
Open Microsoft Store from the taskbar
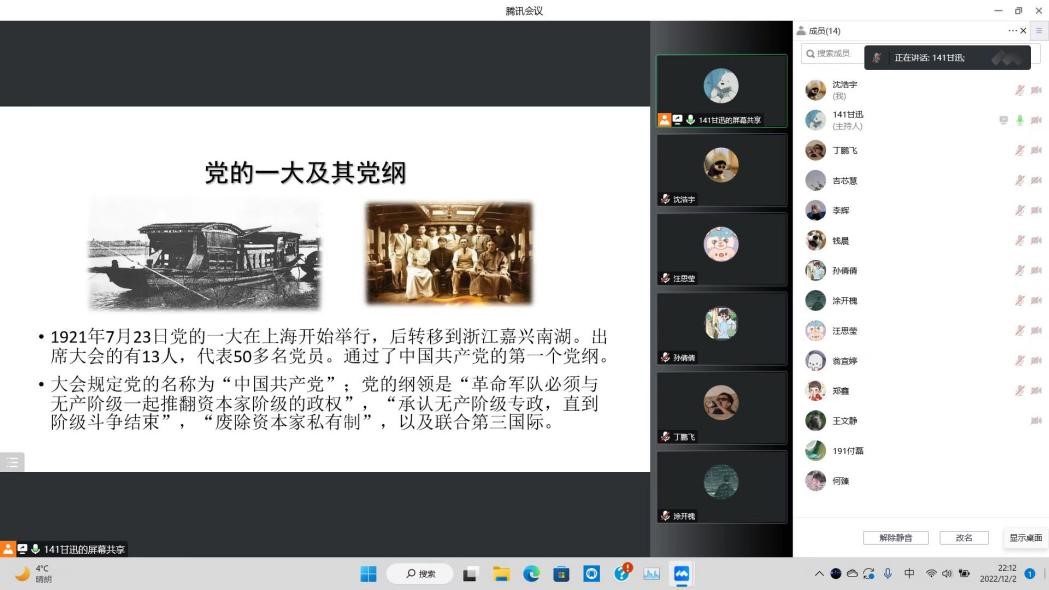click(561, 574)
